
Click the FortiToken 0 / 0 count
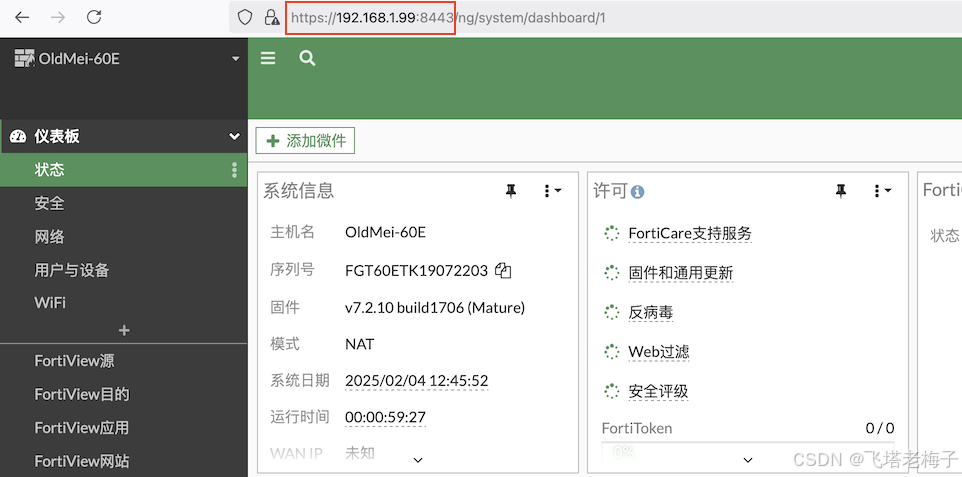(880, 428)
